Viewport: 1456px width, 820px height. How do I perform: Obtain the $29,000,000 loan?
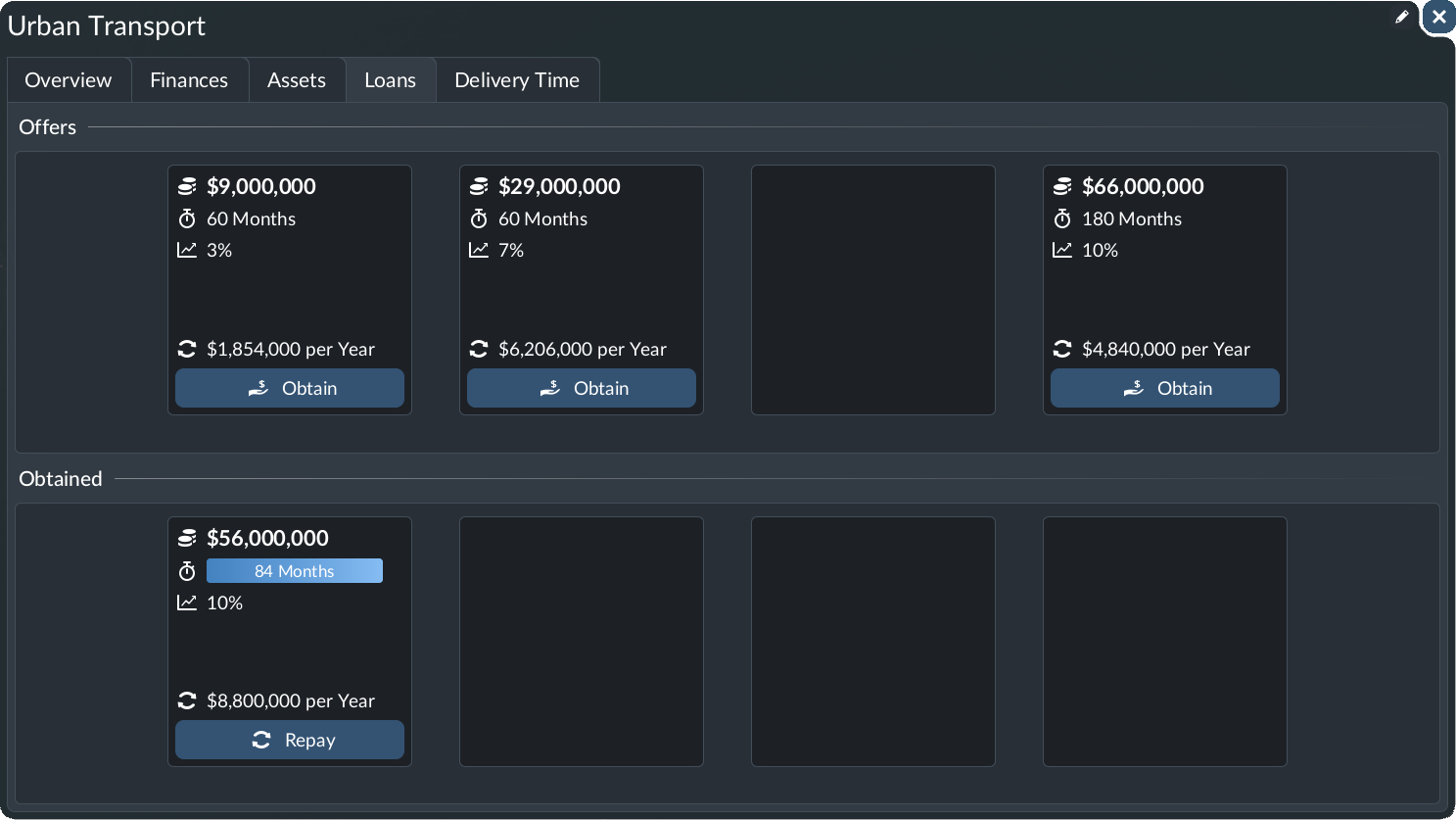point(582,388)
